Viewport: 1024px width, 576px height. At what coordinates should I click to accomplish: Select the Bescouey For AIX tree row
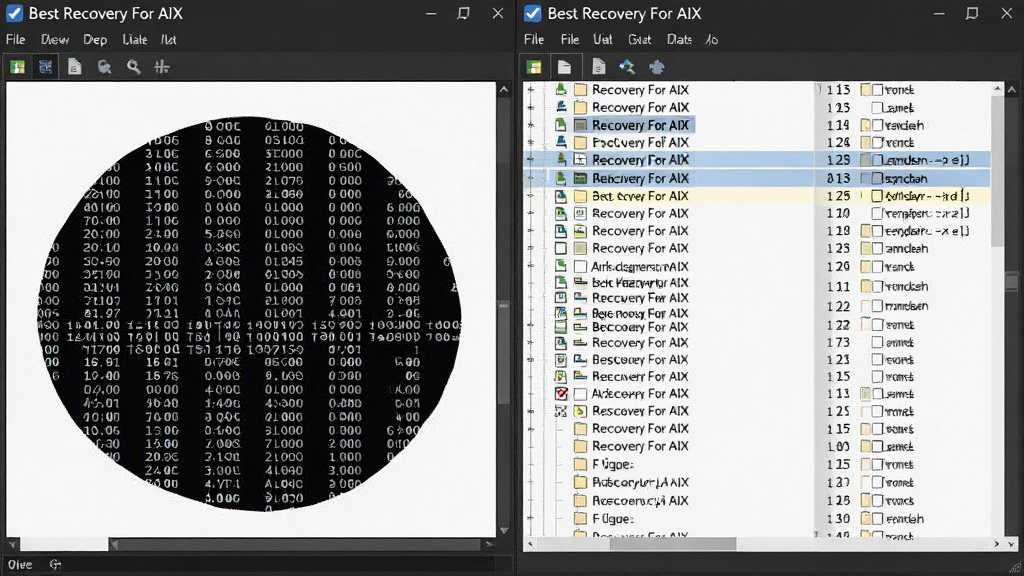[640, 359]
